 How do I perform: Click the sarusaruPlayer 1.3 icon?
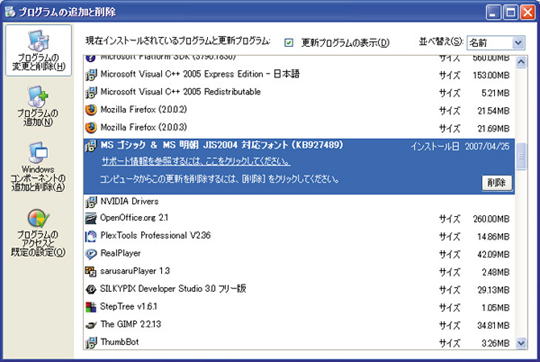[x=91, y=272]
